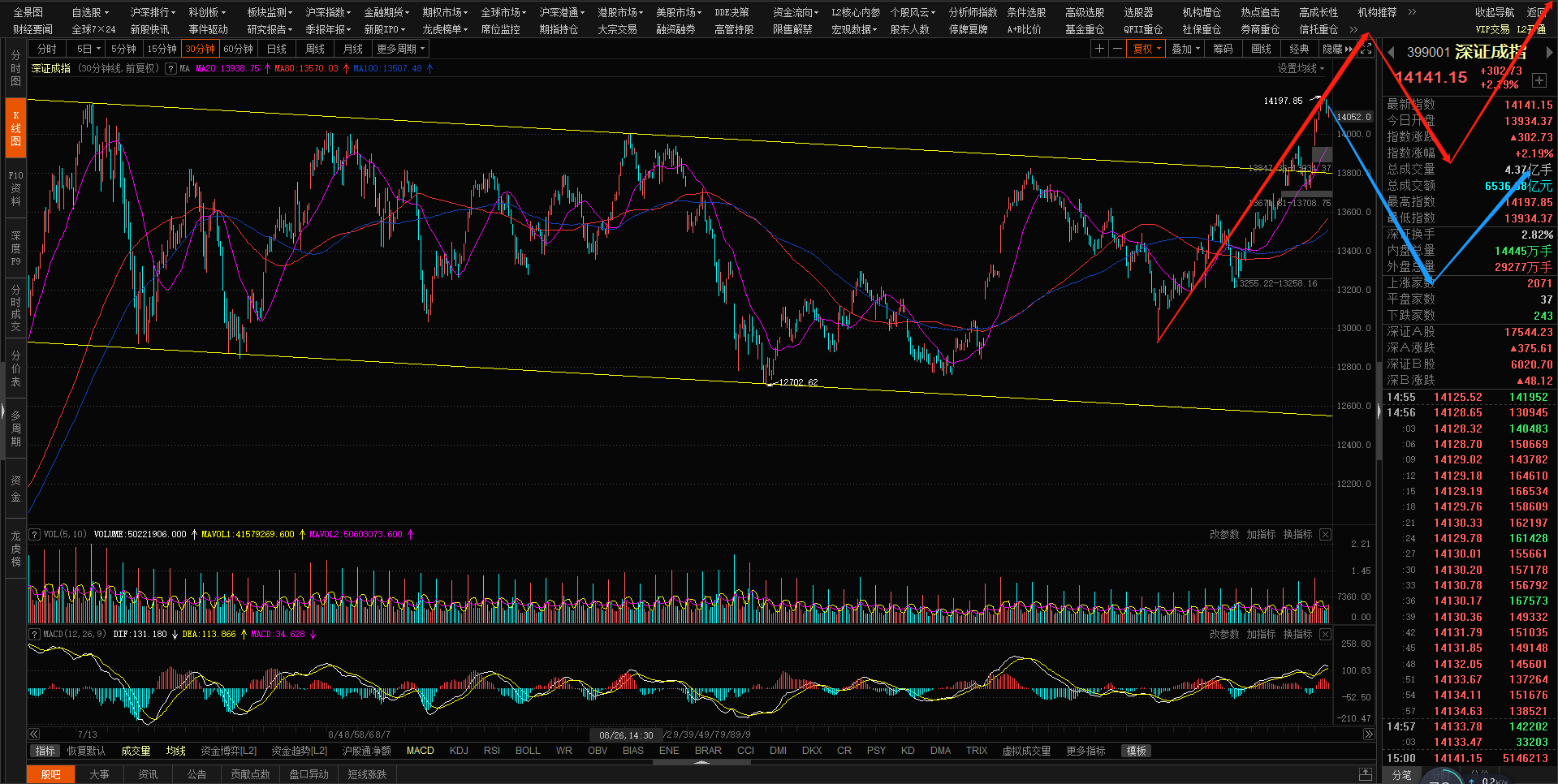
Task: Switch indicator to KDJ
Action: (459, 751)
